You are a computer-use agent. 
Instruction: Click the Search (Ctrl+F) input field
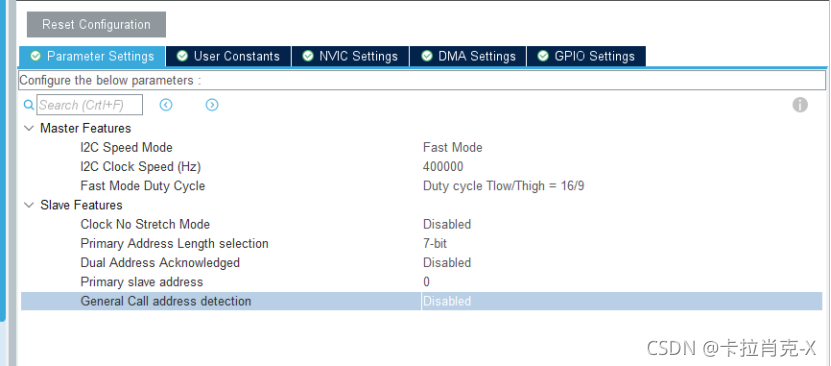90,105
